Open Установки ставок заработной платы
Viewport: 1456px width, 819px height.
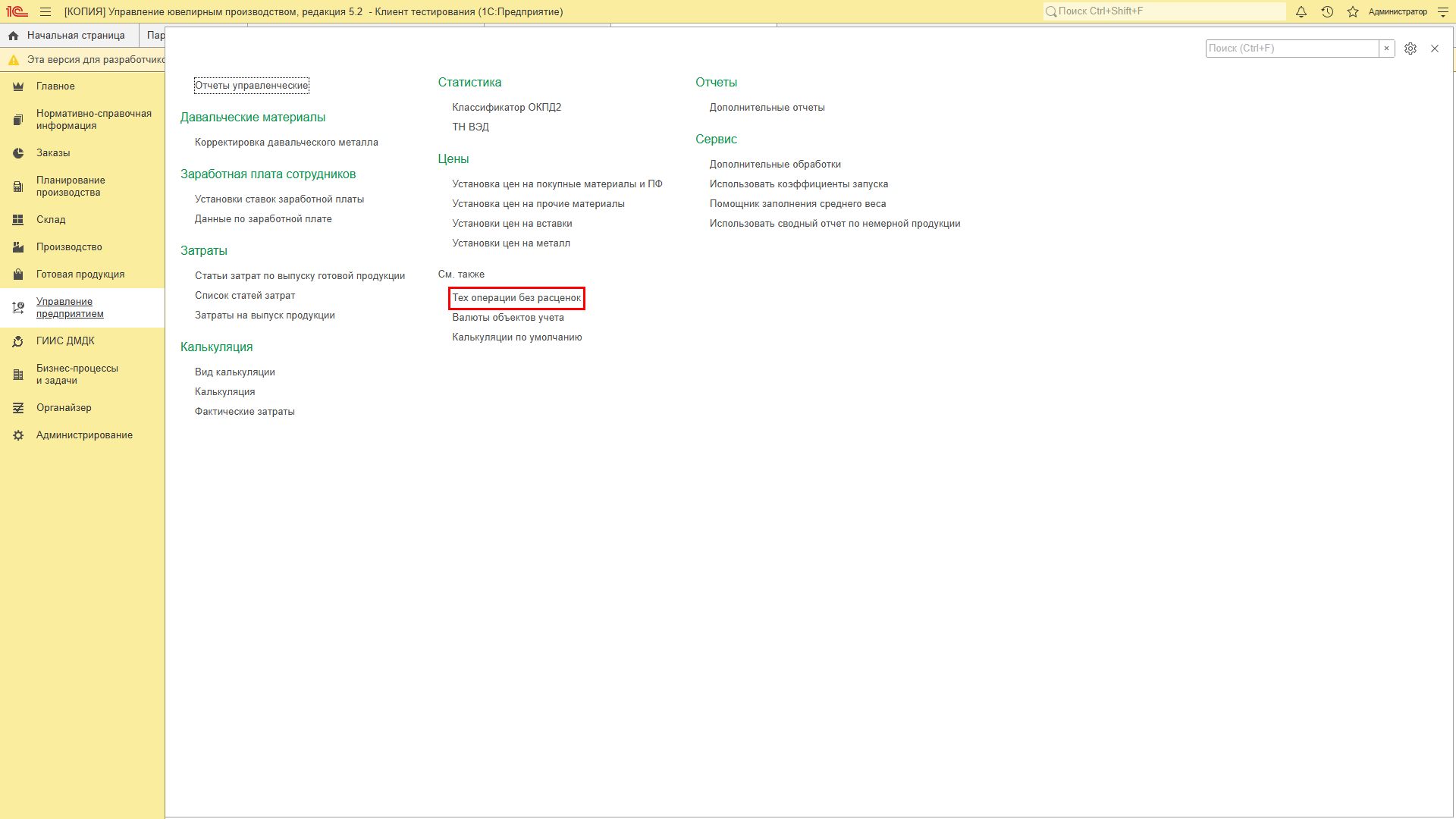(279, 199)
